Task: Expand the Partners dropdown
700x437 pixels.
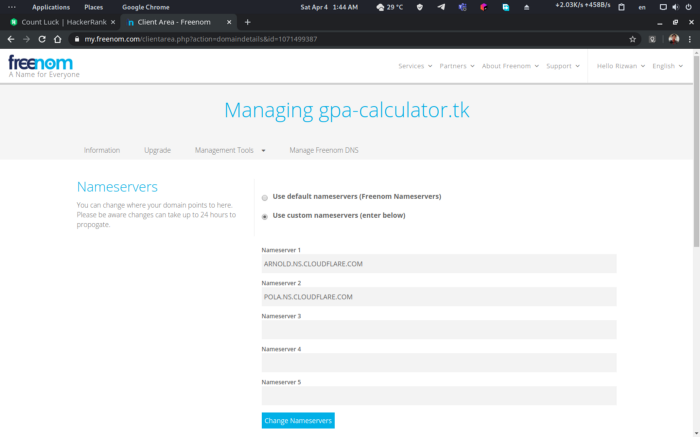Action: (457, 66)
